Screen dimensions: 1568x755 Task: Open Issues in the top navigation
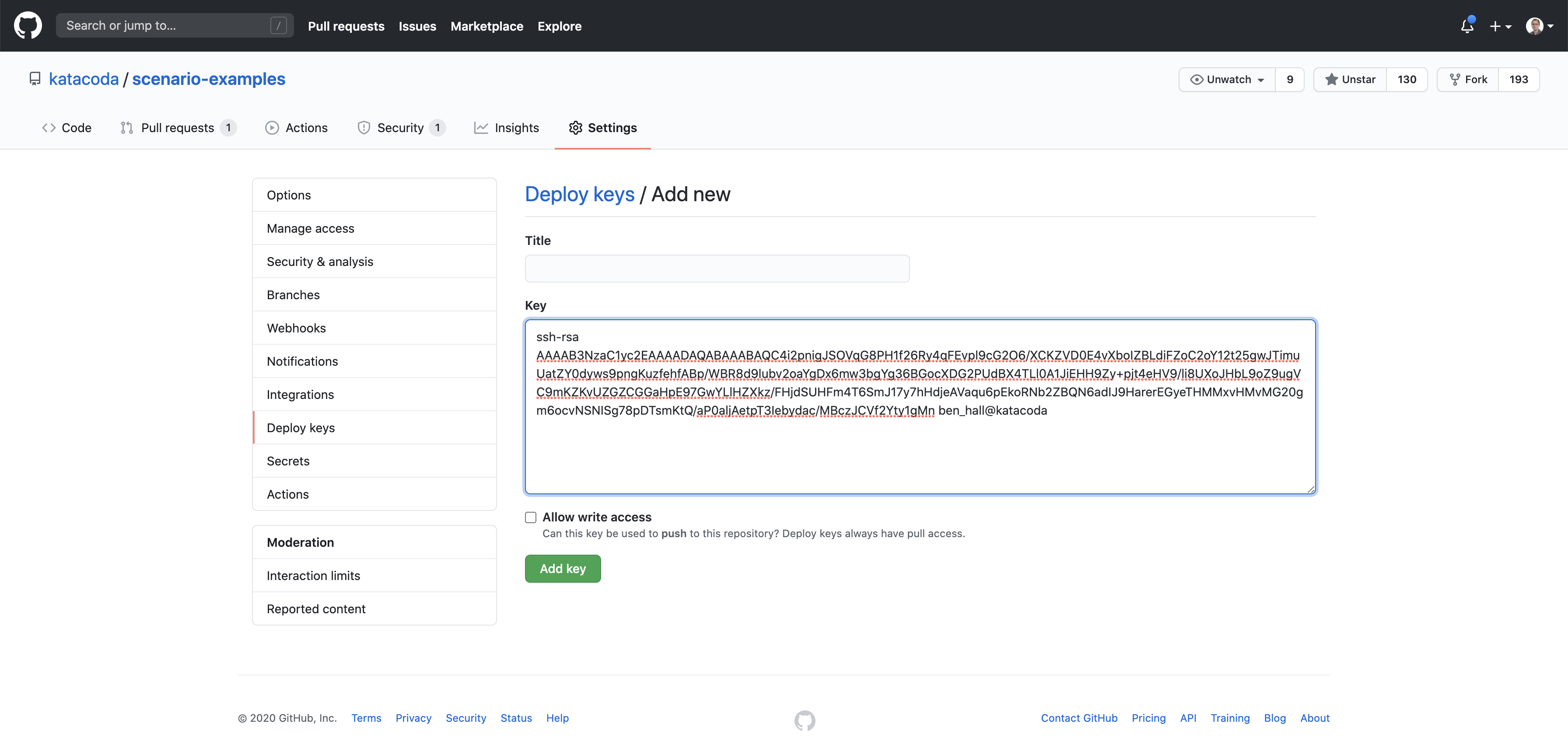coord(417,26)
